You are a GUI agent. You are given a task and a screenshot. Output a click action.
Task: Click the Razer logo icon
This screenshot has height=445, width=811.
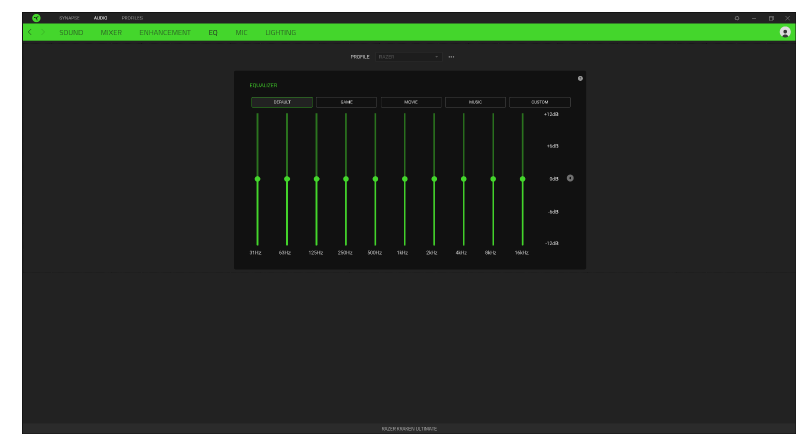point(36,17)
